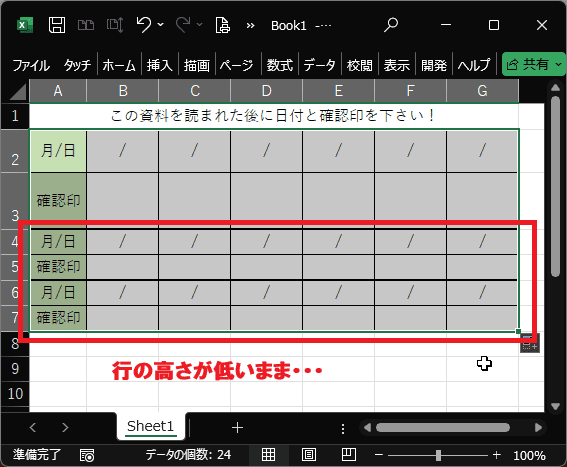
Task: Click the print preview page icon
Action: click(222, 25)
